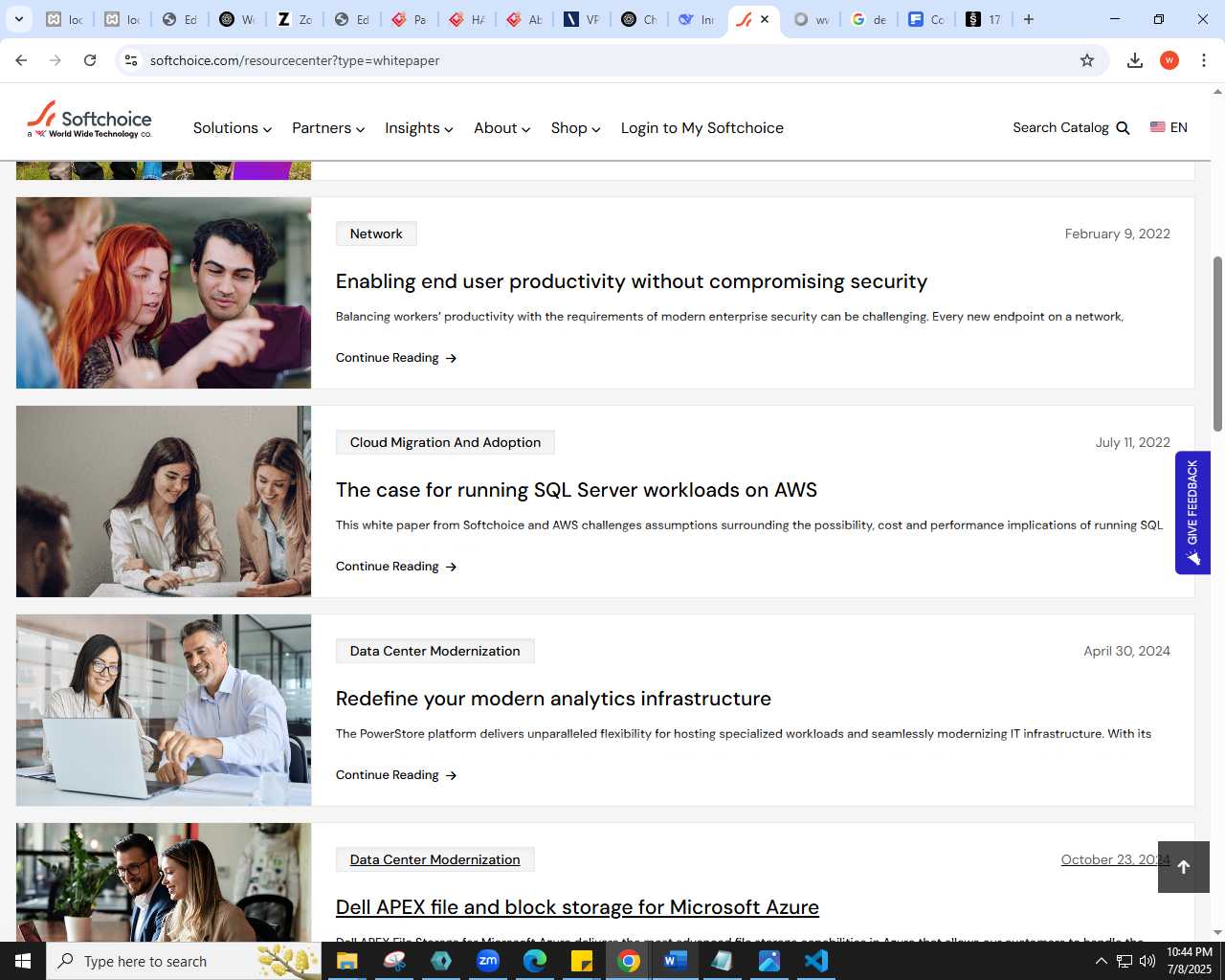Click thumbnail of red-haired woman article
Screen dimensions: 1225x980
pyautogui.click(x=164, y=293)
